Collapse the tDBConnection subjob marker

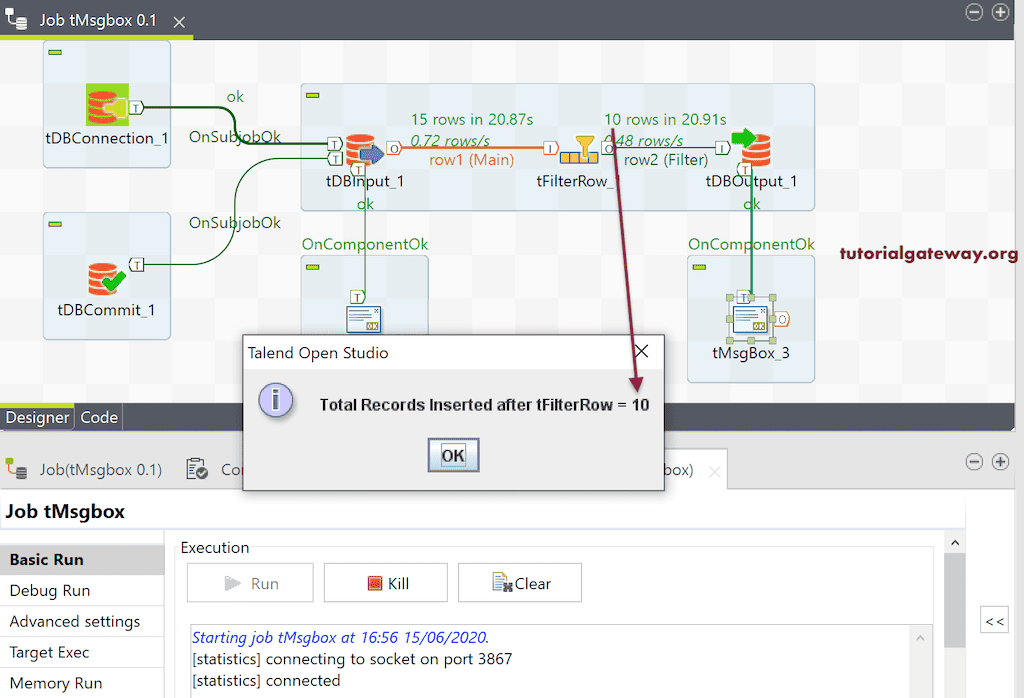55,52
